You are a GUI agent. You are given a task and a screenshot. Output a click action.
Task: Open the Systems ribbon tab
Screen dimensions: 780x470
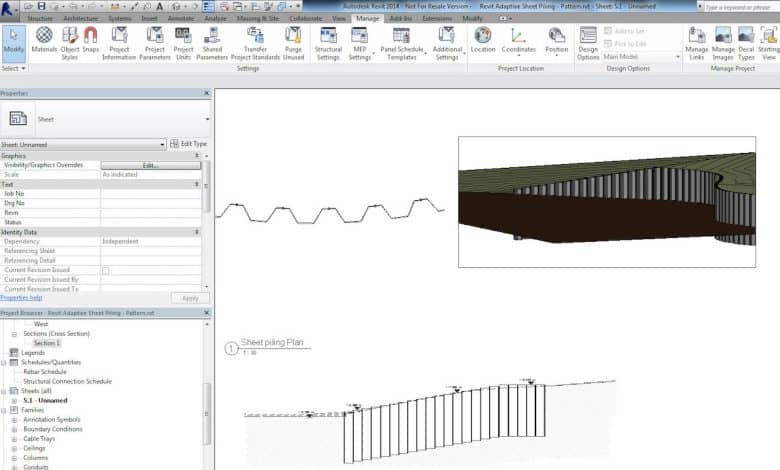coord(120,18)
